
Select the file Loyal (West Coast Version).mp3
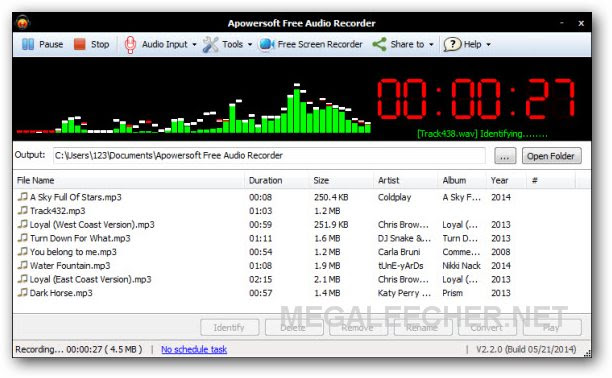(x=92, y=225)
